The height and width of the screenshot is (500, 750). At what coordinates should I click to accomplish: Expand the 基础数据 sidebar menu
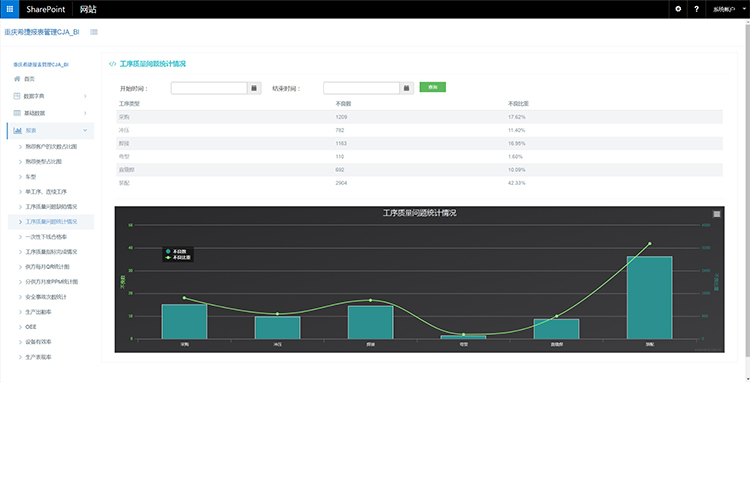pyautogui.click(x=50, y=113)
